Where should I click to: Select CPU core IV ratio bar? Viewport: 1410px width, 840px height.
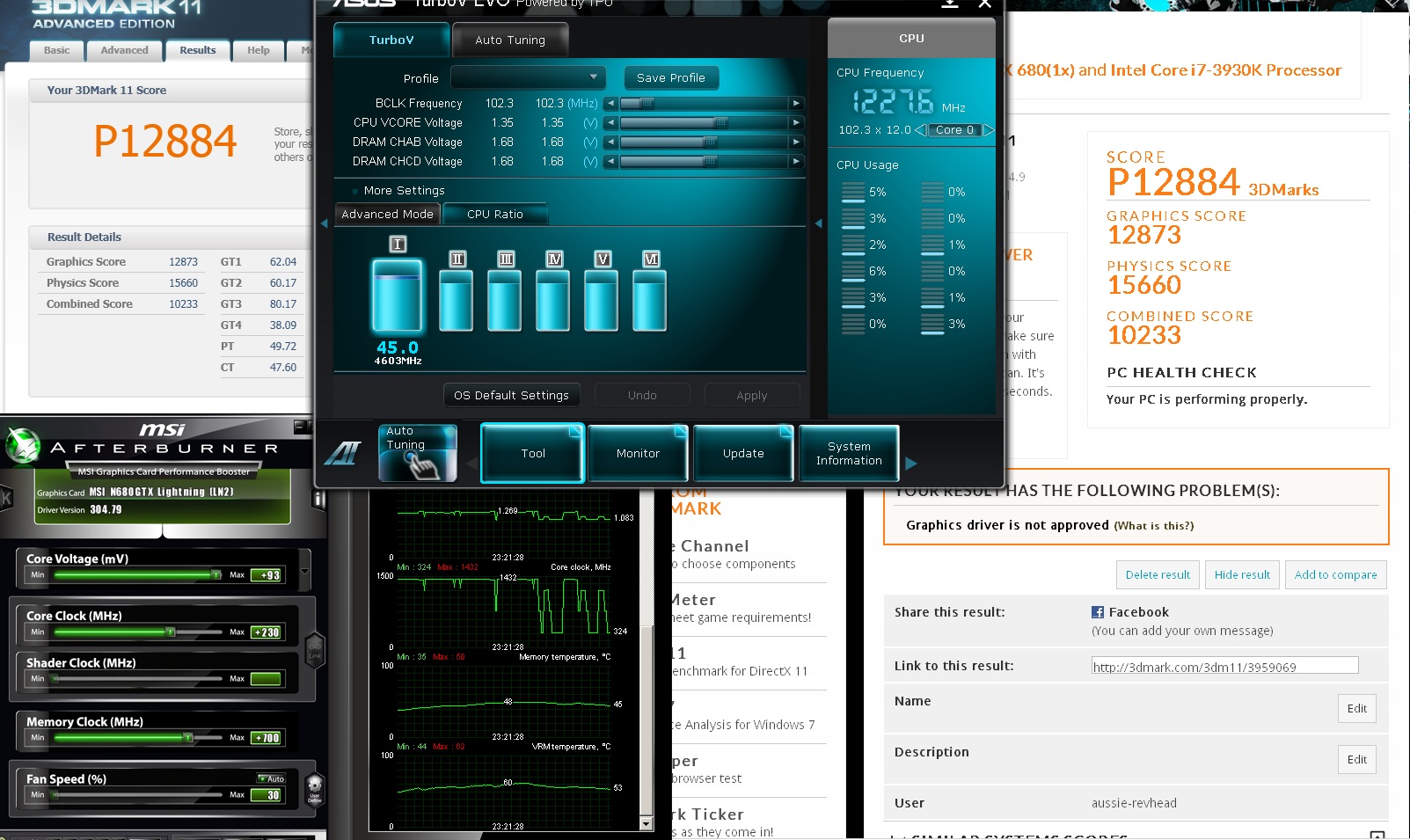tap(553, 300)
